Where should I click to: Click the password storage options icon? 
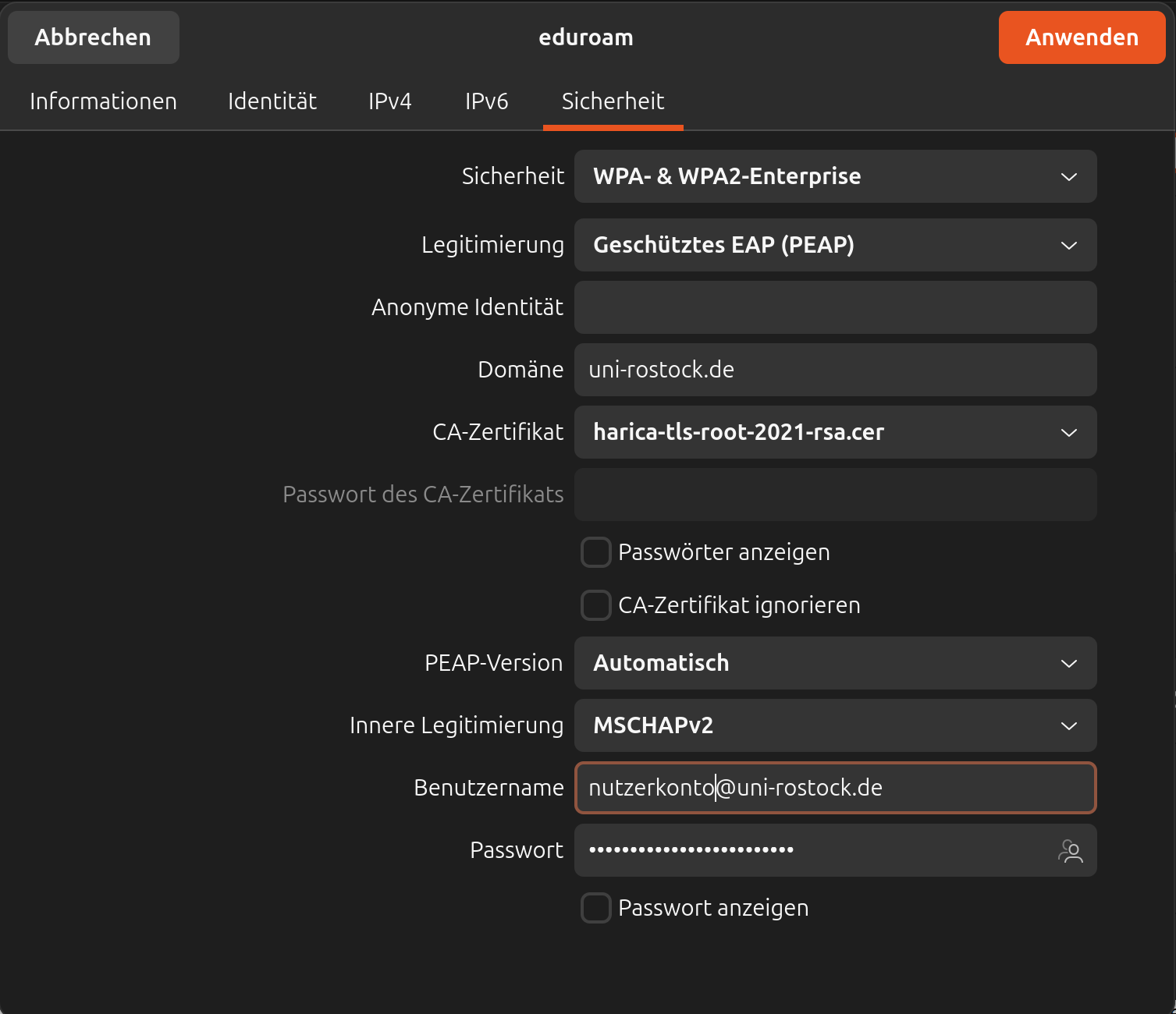coord(1070,850)
